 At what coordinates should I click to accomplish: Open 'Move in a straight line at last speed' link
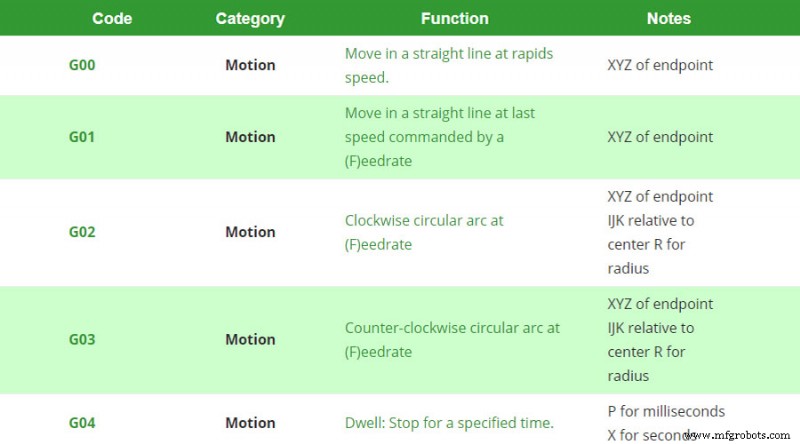click(x=440, y=137)
